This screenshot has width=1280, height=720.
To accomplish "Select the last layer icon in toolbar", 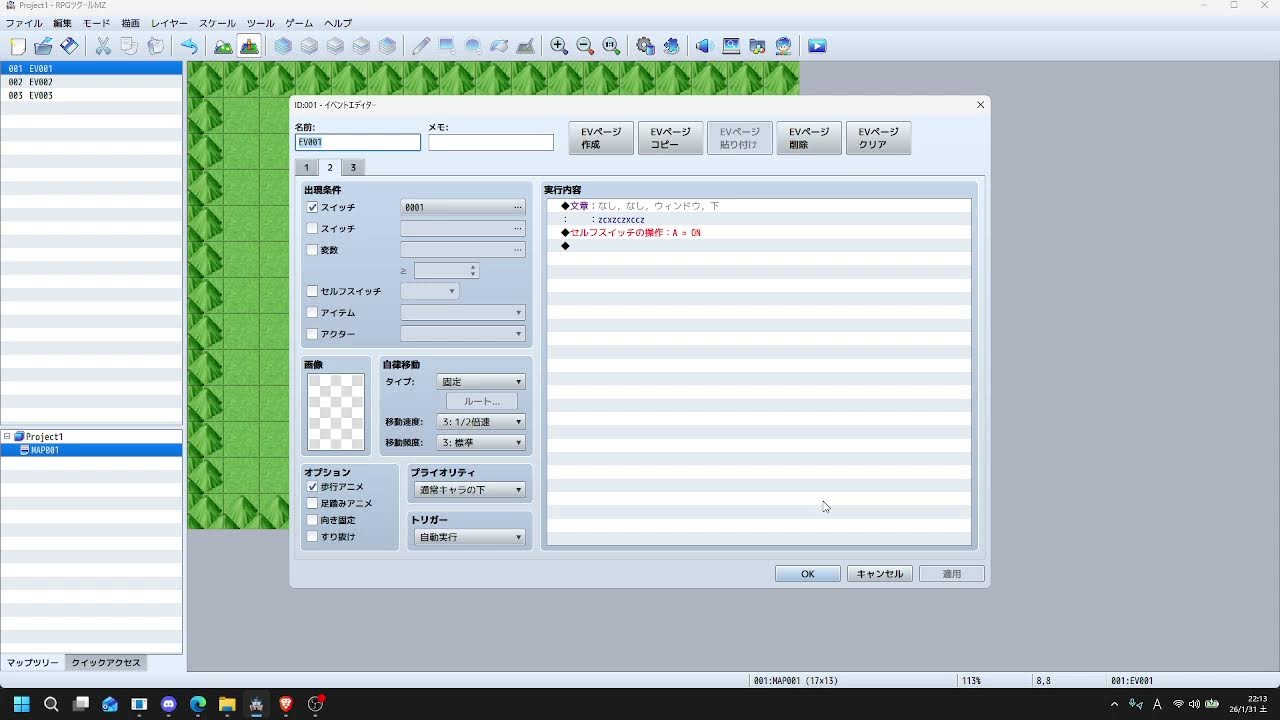I will 387,46.
